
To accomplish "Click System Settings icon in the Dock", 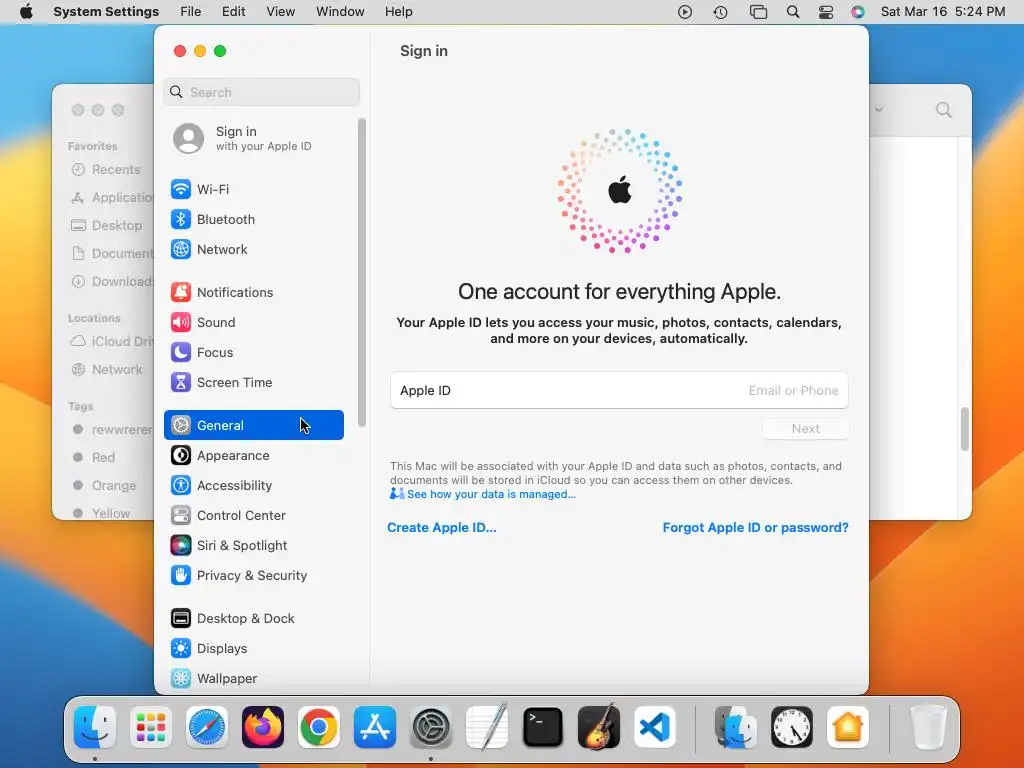I will (431, 727).
